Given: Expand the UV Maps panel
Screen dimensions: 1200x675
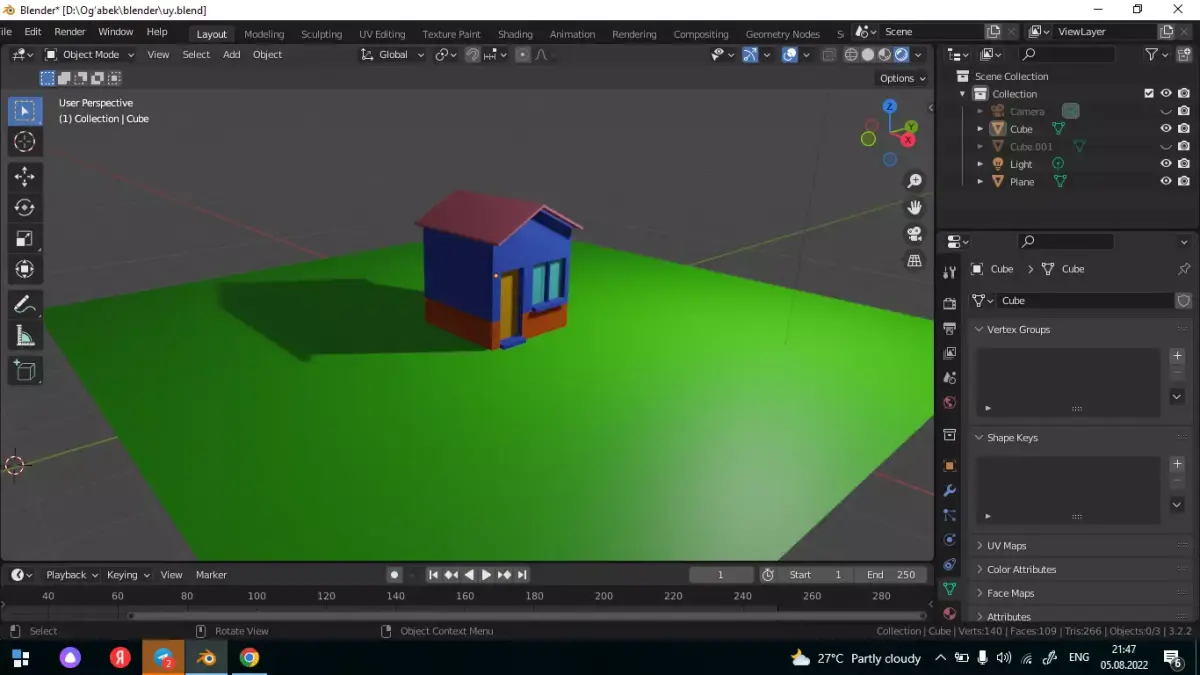Looking at the screenshot, I should pyautogui.click(x=979, y=546).
